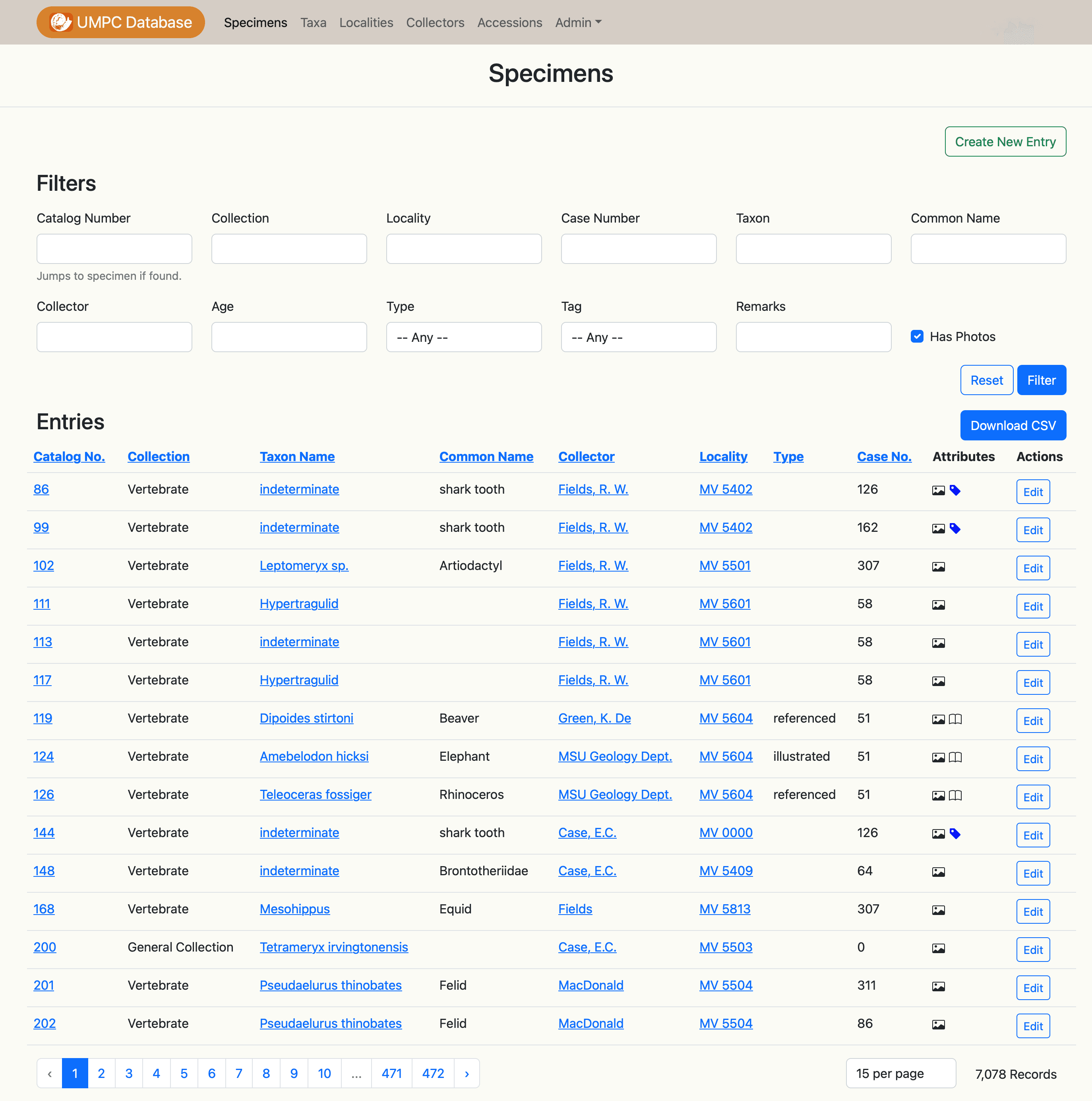Screen dimensions: 1092x1101
Task: Open the Collectors nav tab
Action: coord(435,22)
